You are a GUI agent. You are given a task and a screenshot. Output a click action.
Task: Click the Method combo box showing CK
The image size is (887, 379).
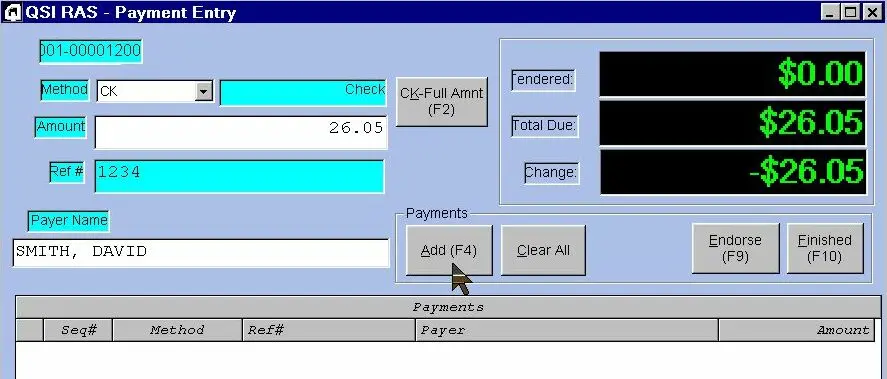(x=155, y=91)
